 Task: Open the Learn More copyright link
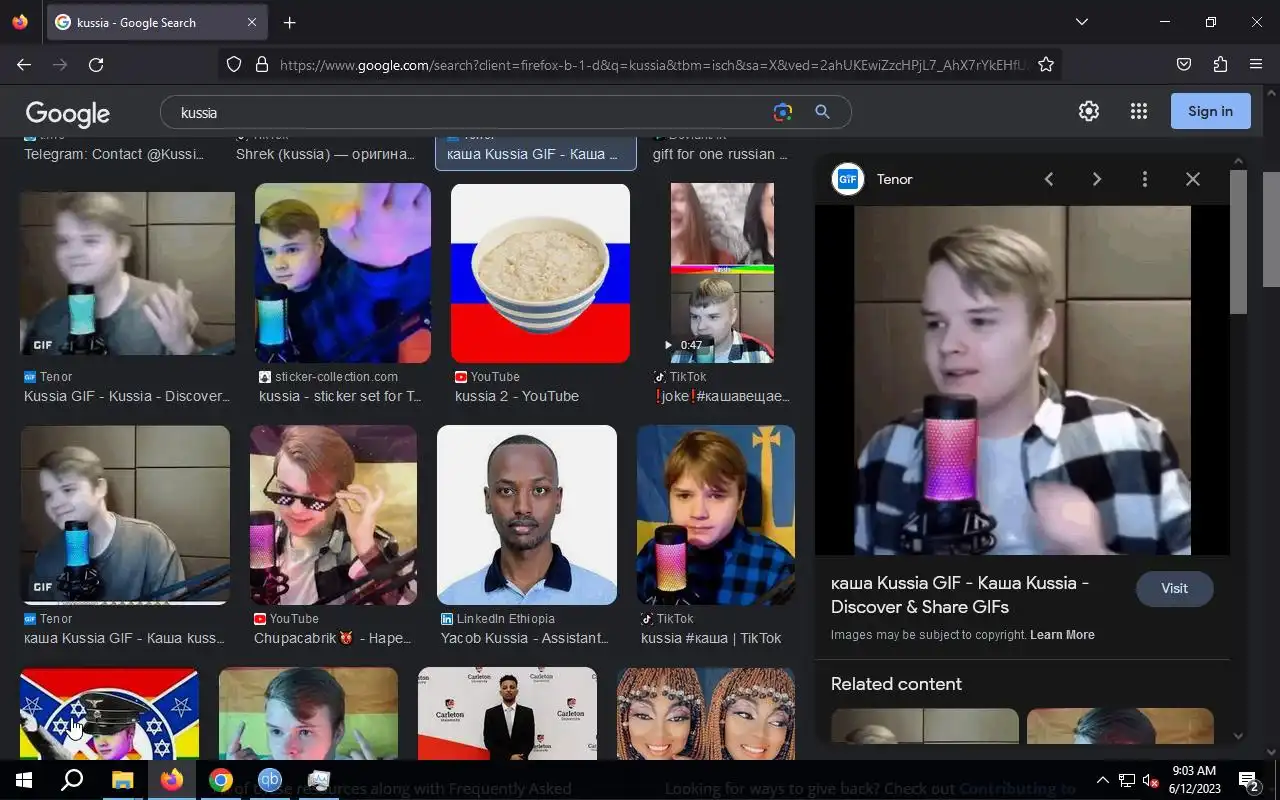1062,635
